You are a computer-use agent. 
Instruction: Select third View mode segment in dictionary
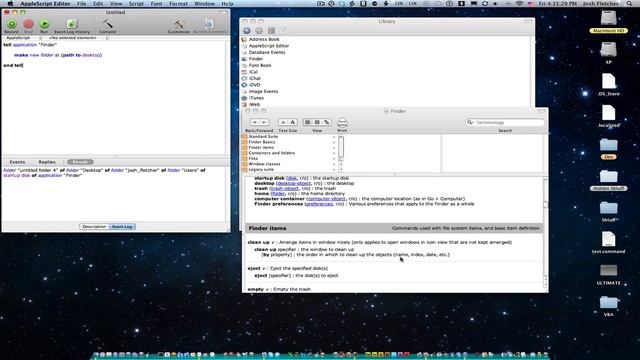(327, 122)
